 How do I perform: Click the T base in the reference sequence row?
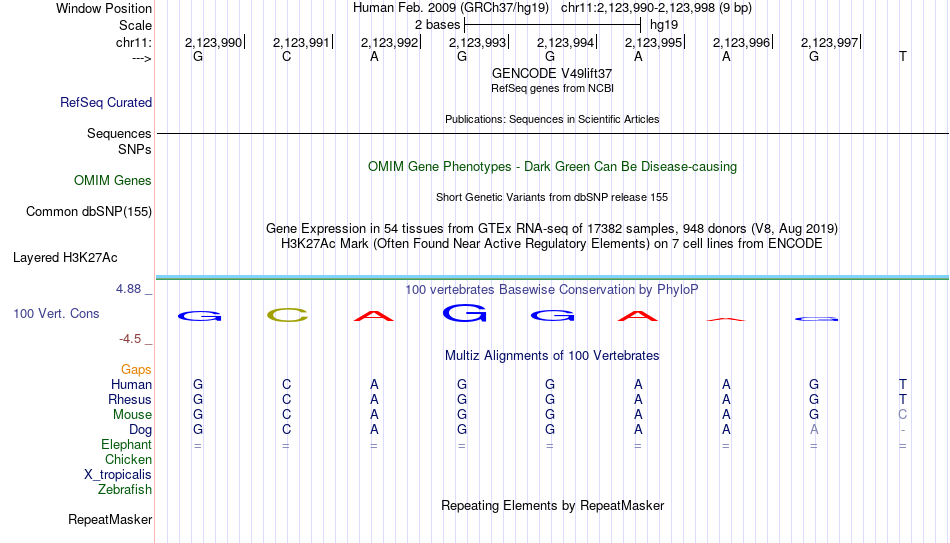903,56
